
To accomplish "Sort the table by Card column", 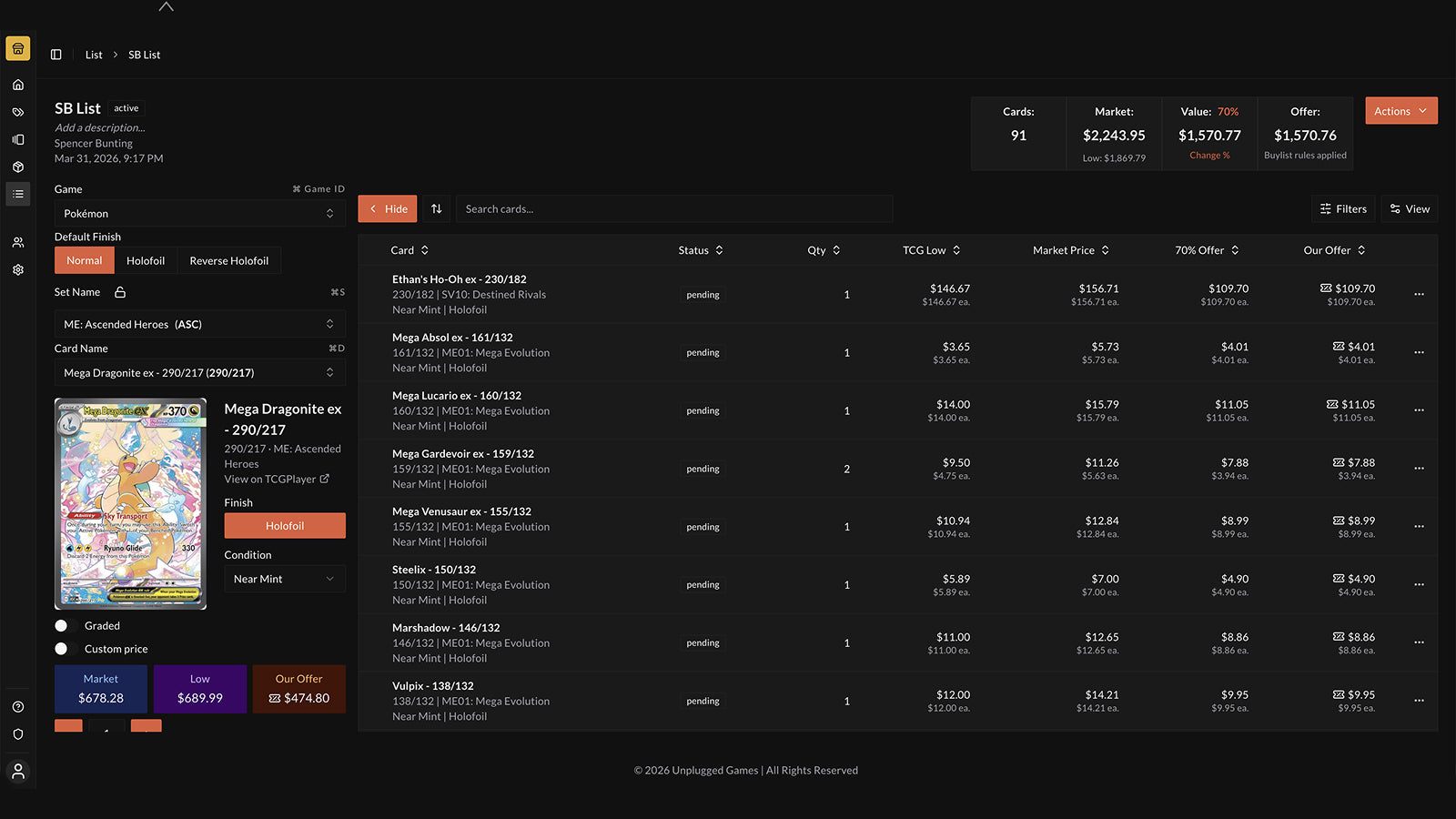I will coord(409,250).
